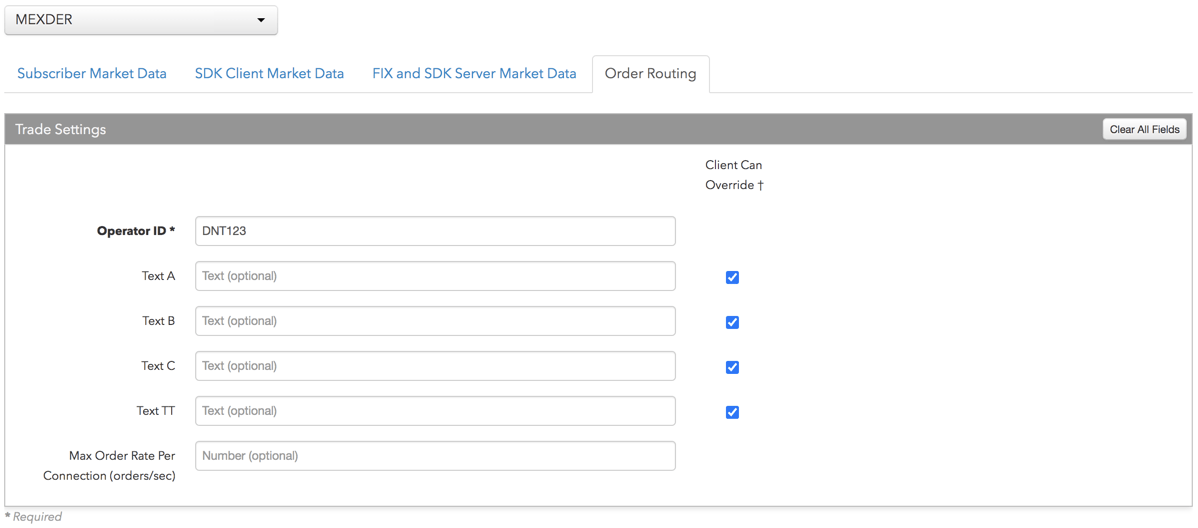The image size is (1198, 528).
Task: Click the Text A label
Action: pyautogui.click(x=158, y=276)
